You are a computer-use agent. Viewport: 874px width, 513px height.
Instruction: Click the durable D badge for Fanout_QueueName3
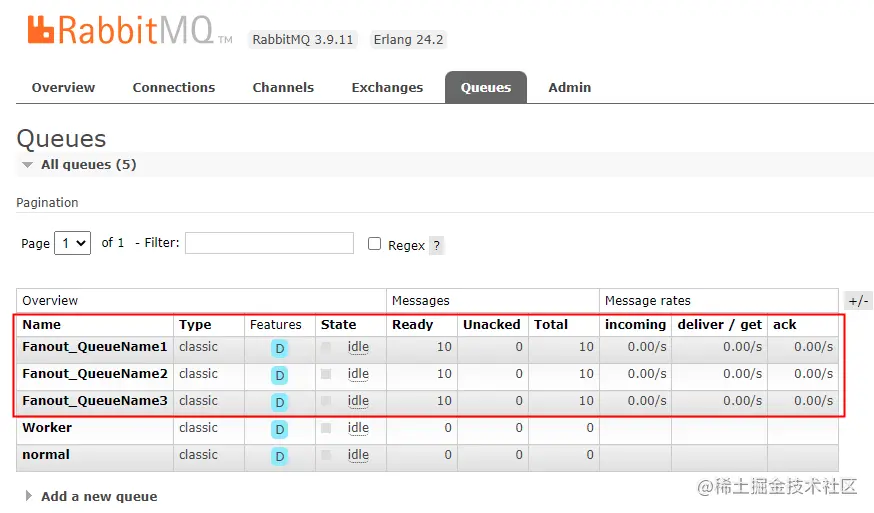point(279,402)
